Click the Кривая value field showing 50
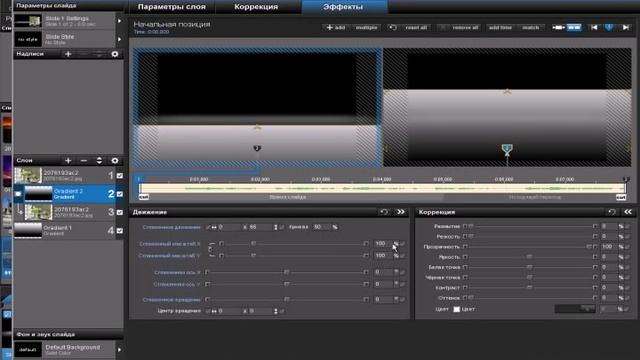Screen dimensions: 640x360 [x=321, y=227]
